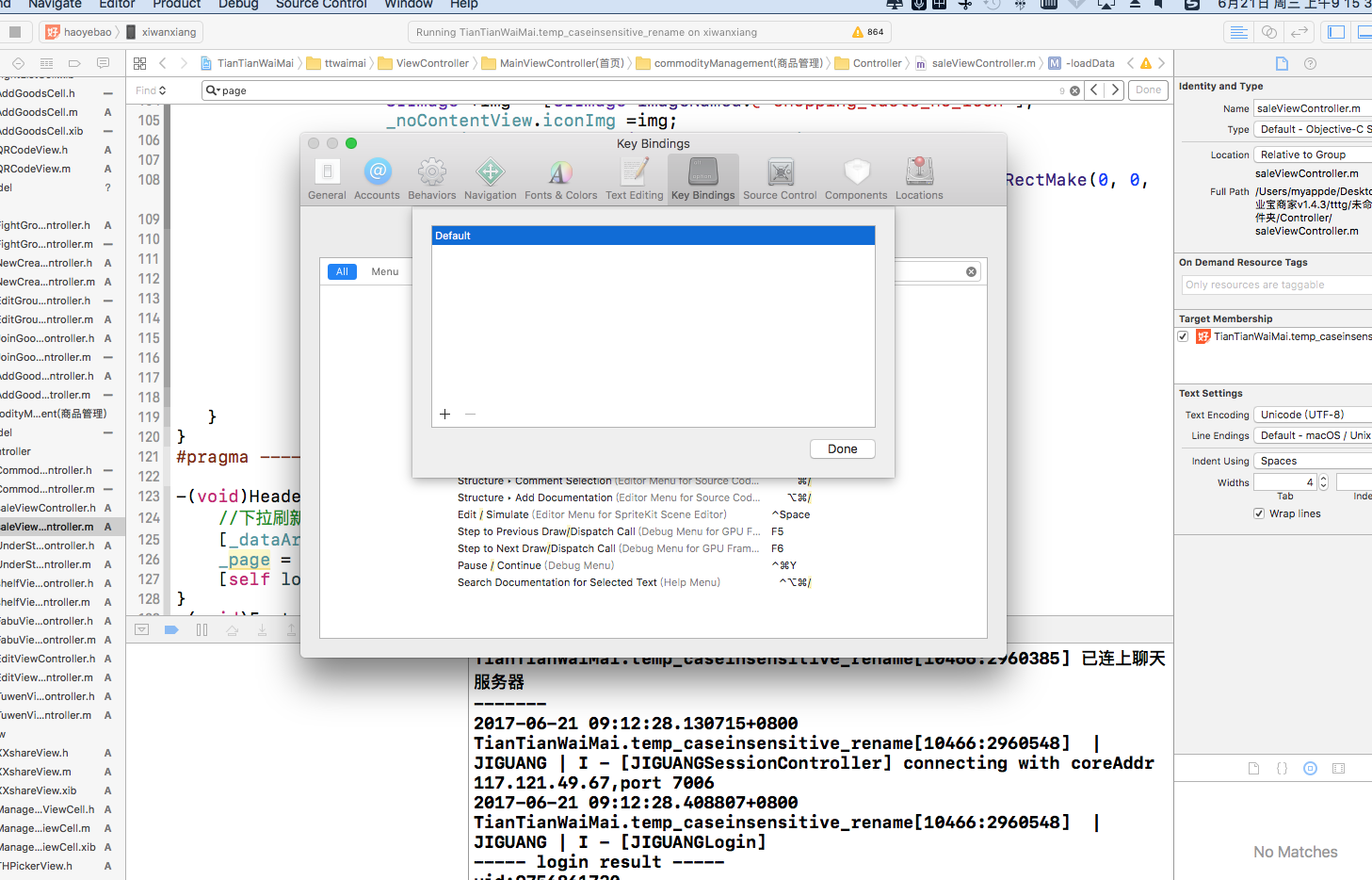1372x880 pixels.
Task: Open the Window menu
Action: (x=408, y=5)
